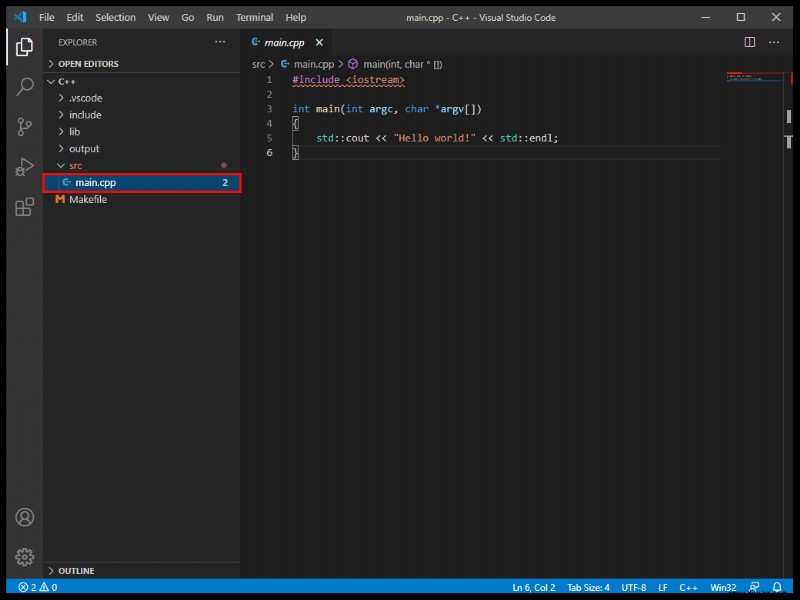Open the Go menu

pos(187,17)
